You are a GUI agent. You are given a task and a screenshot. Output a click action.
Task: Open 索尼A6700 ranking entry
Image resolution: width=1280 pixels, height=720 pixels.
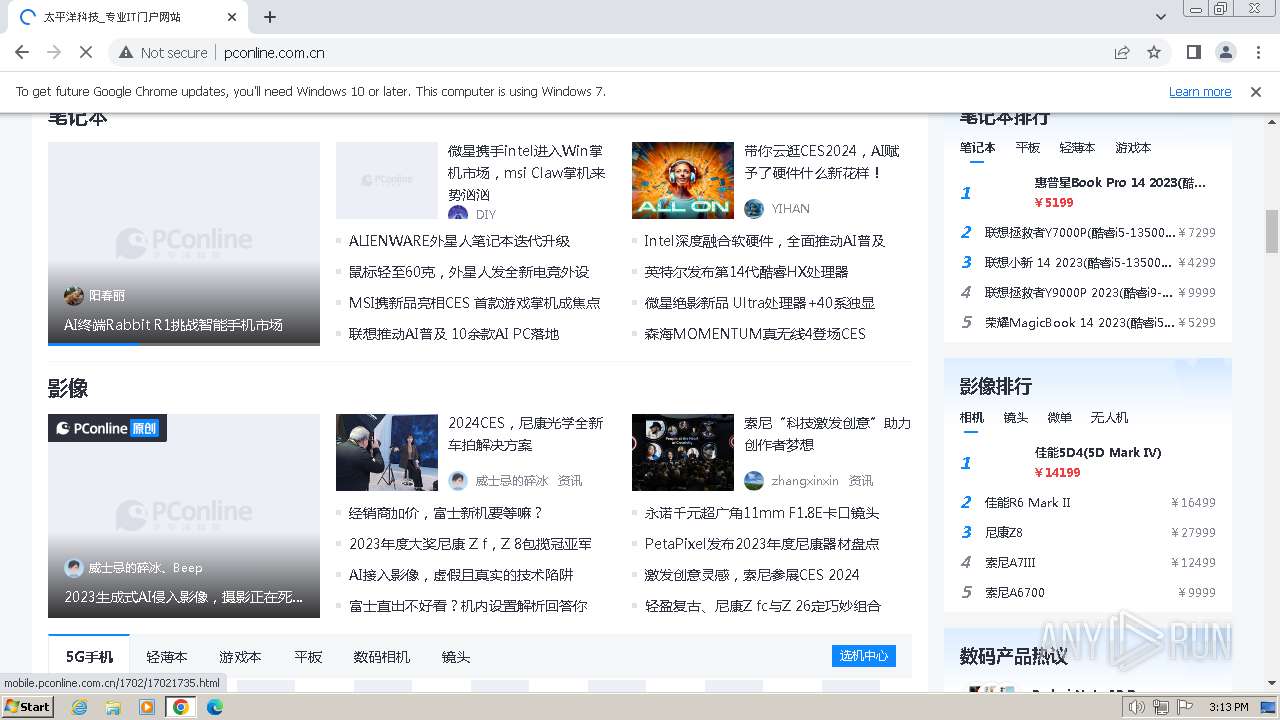tap(1014, 592)
